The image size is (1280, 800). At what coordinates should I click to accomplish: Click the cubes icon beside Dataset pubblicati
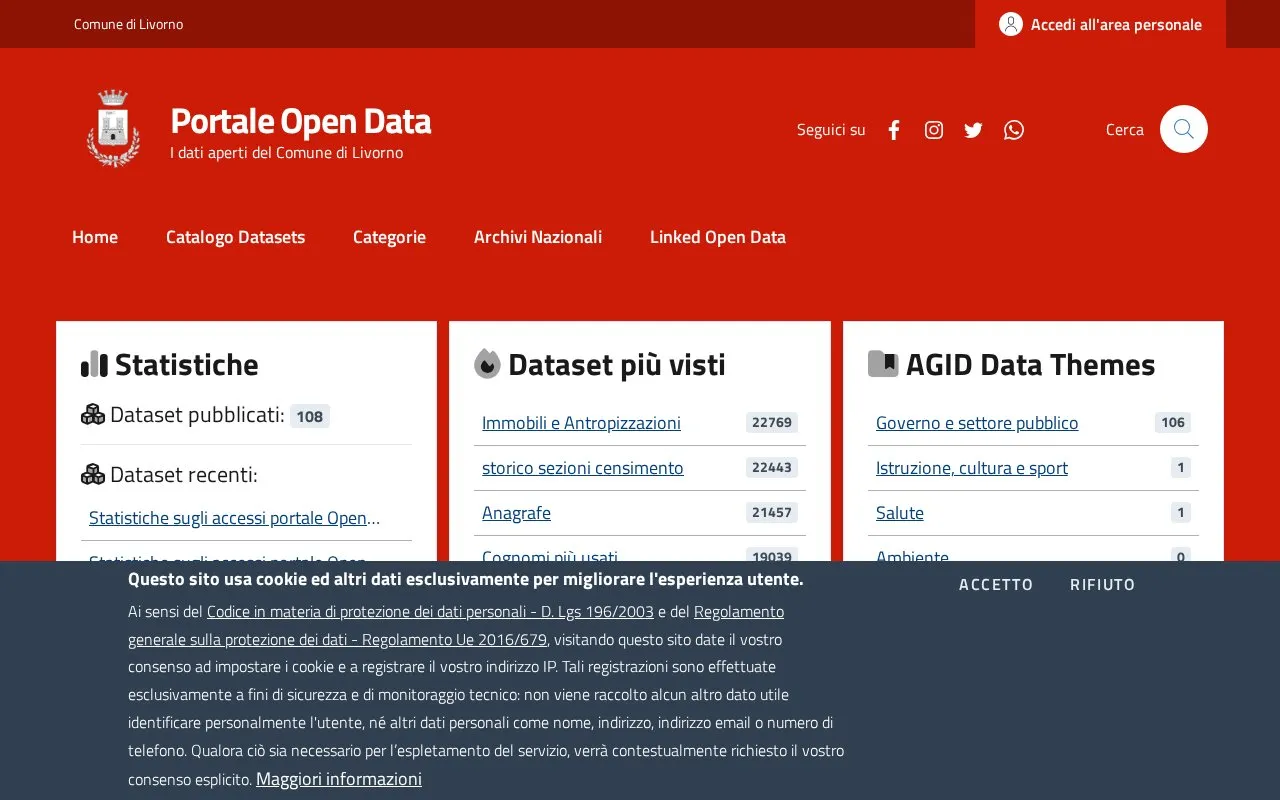[93, 415]
